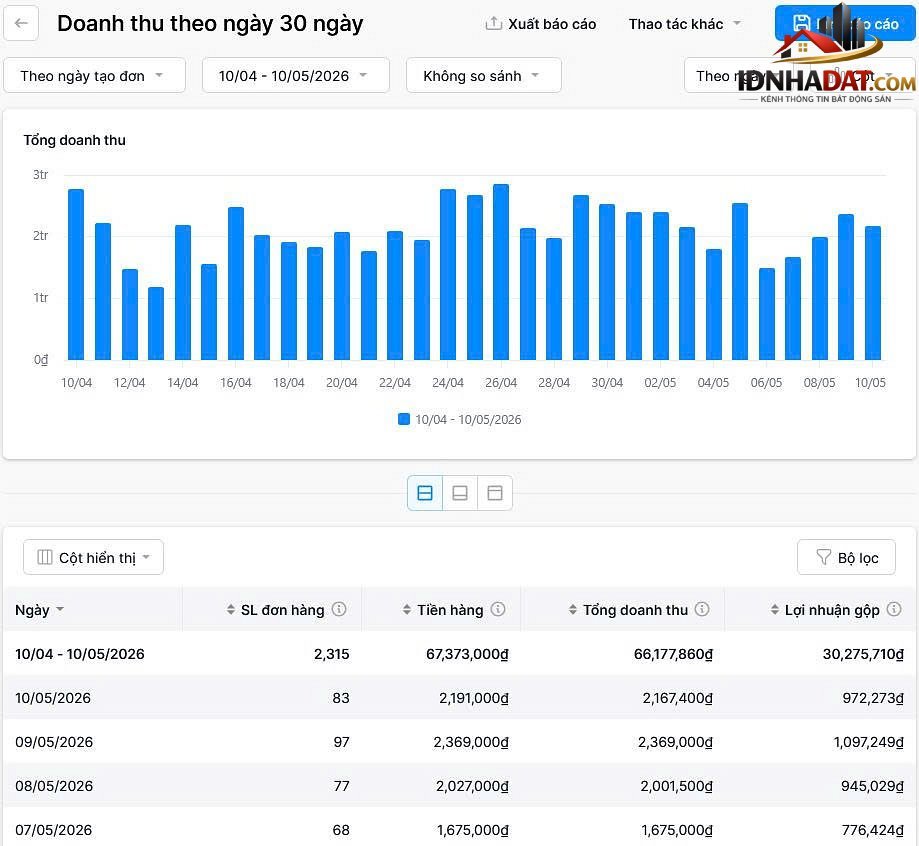Open Thao tác khác menu
The image size is (919, 846).
[x=685, y=24]
